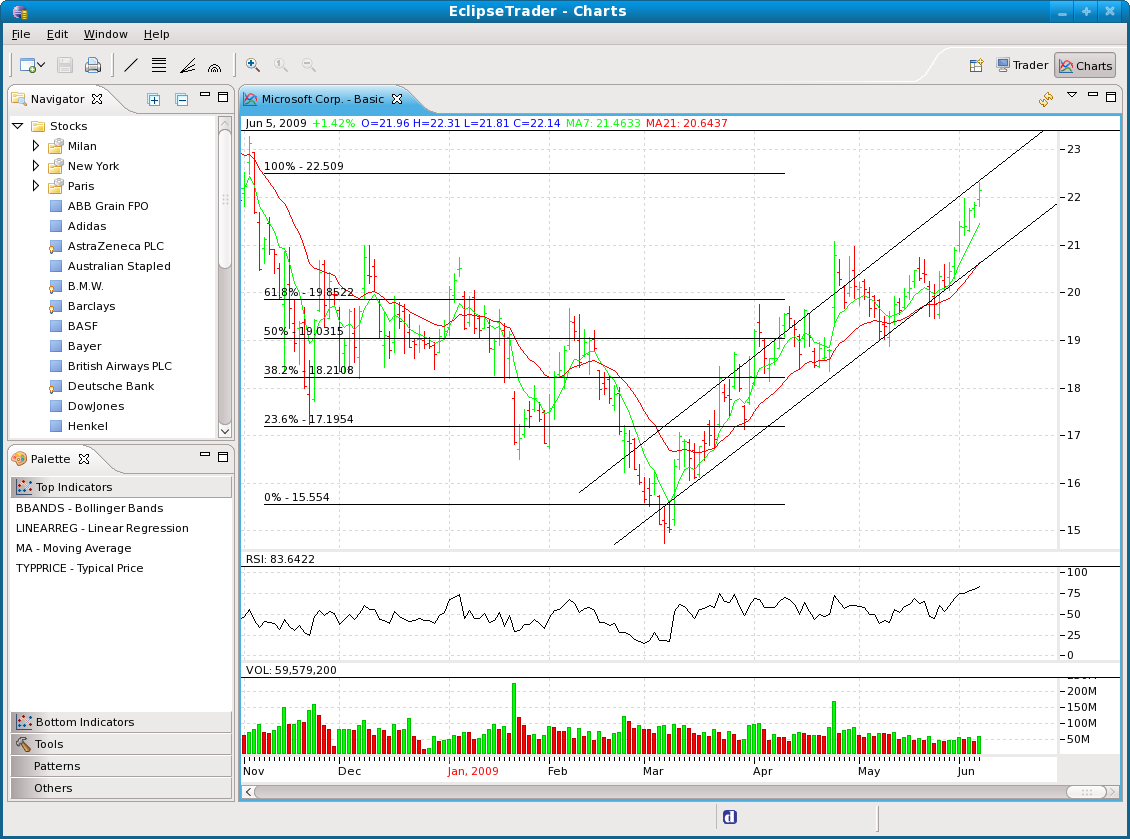Open the Window menu
The height and width of the screenshot is (839, 1130).
(x=105, y=34)
